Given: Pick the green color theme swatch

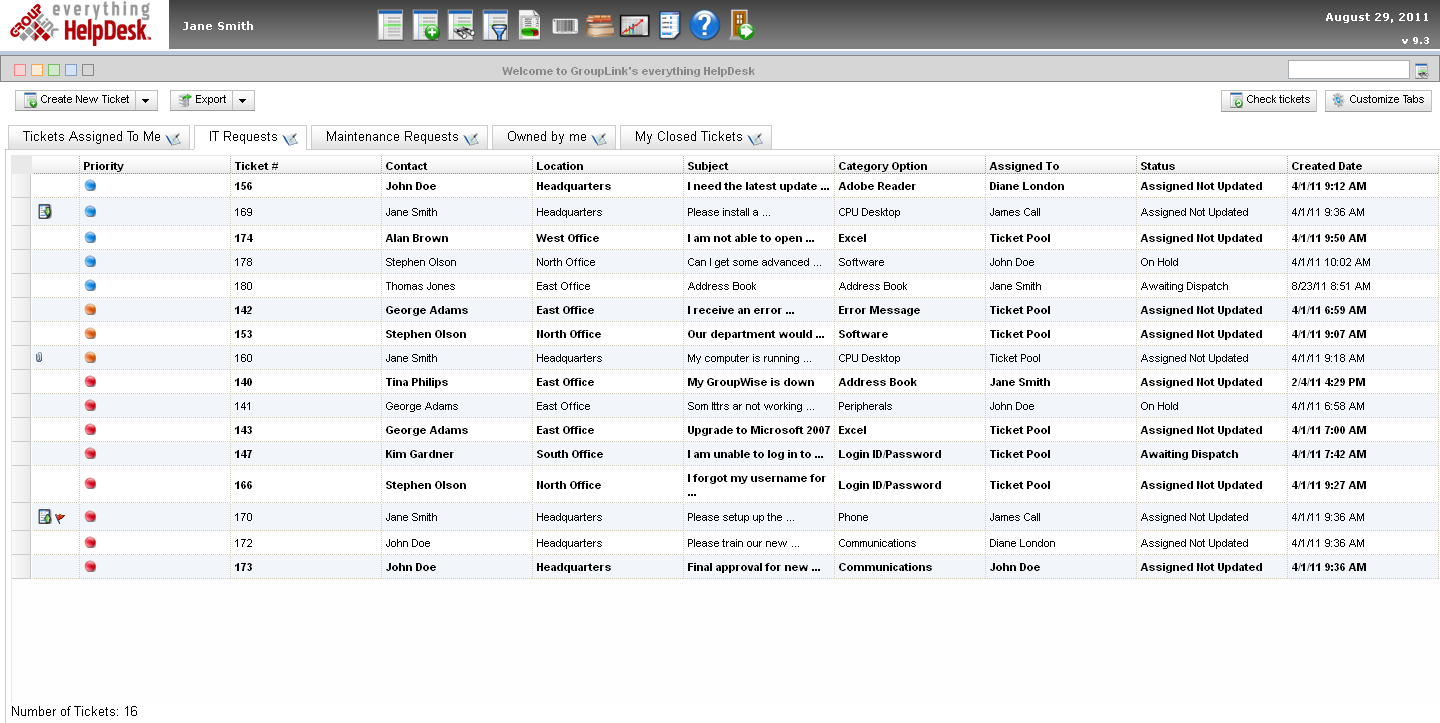Looking at the screenshot, I should click(x=54, y=70).
